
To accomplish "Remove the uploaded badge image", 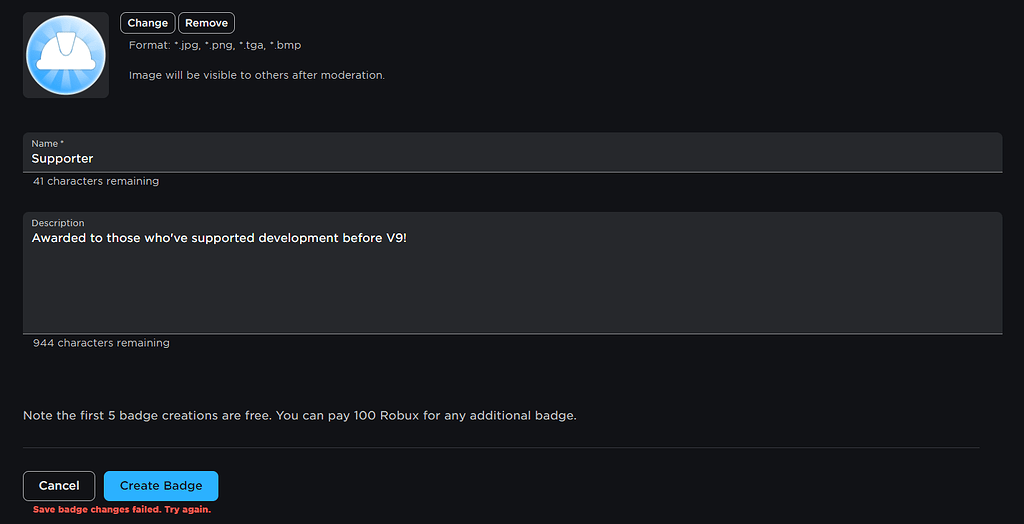I will [206, 23].
